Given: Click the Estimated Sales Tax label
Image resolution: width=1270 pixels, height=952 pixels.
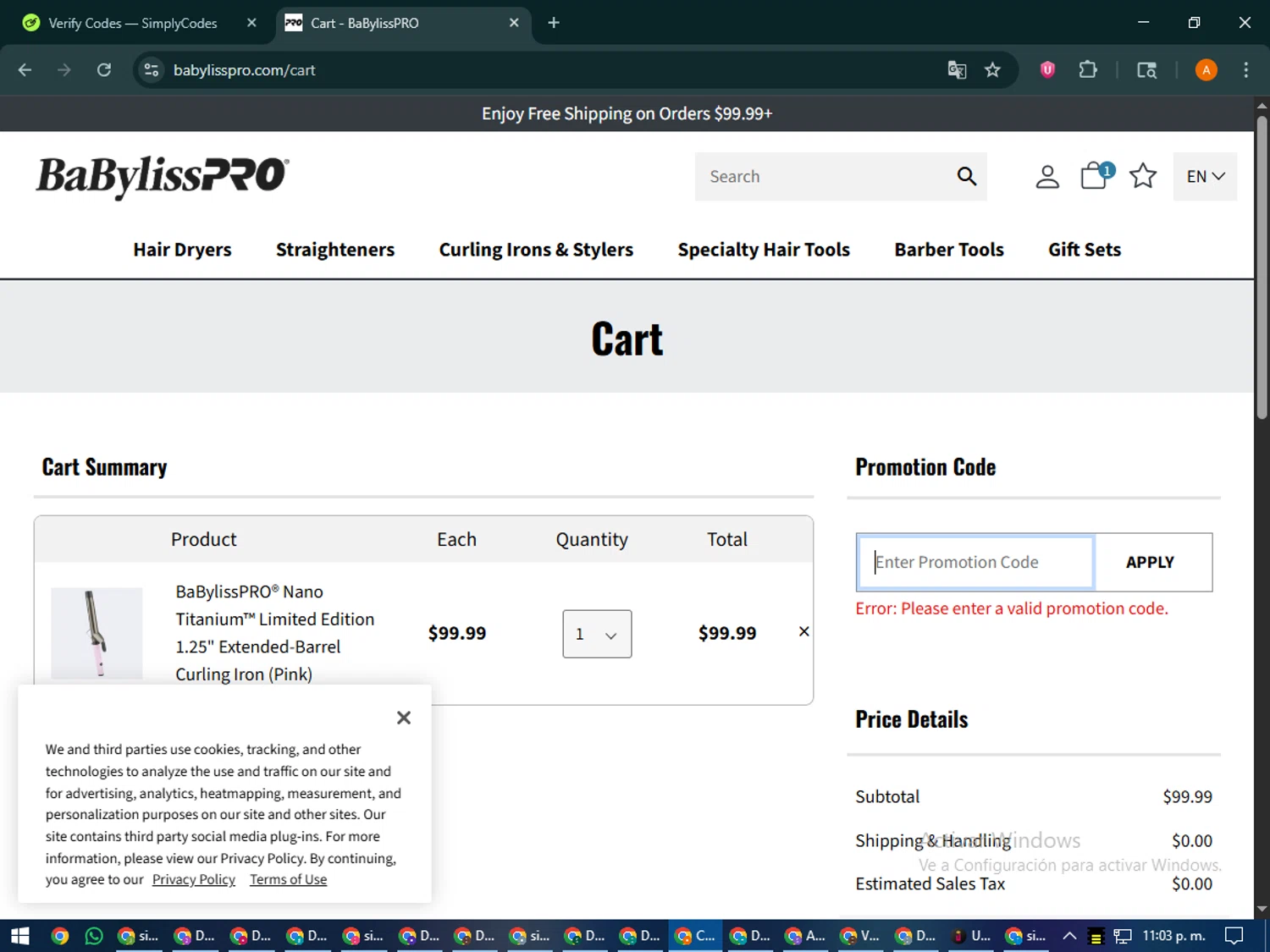Looking at the screenshot, I should click(x=930, y=883).
